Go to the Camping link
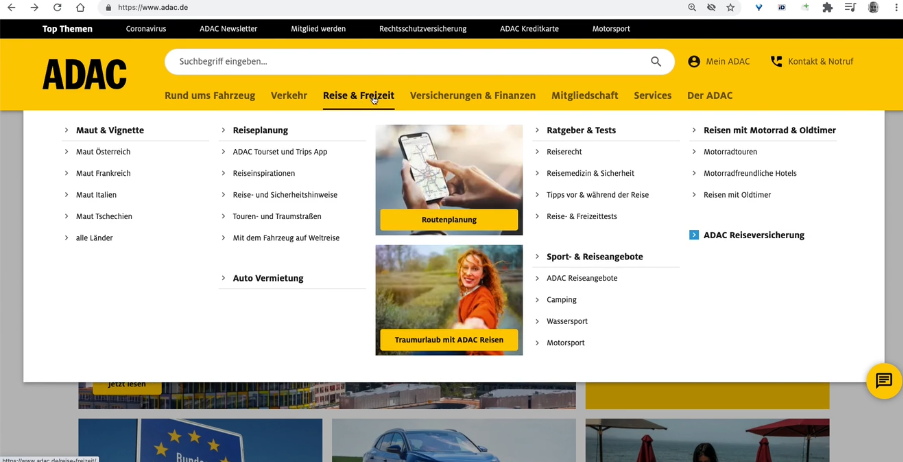Screen dimensions: 903x462 click(x=561, y=300)
